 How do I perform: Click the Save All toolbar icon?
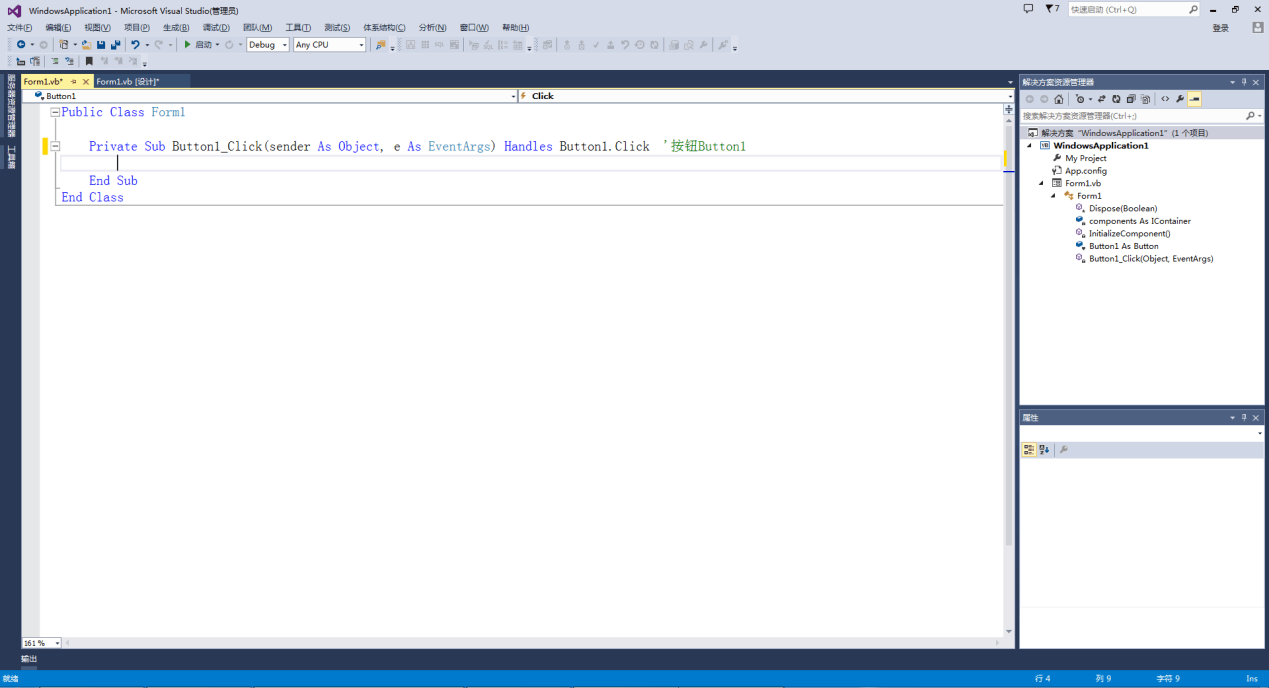[116, 45]
